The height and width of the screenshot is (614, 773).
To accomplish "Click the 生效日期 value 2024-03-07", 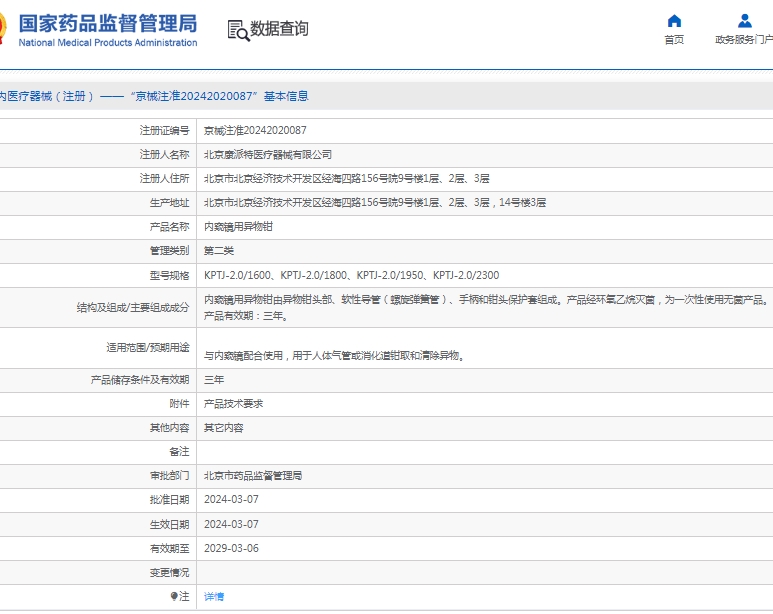I will pyautogui.click(x=231, y=524).
